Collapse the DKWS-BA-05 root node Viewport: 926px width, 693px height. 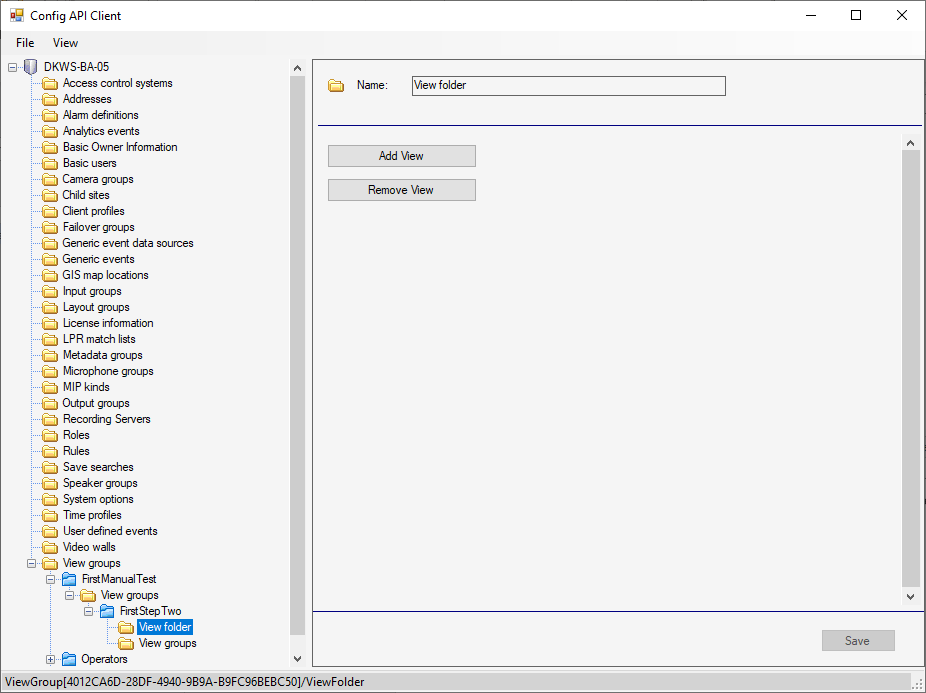coord(13,67)
